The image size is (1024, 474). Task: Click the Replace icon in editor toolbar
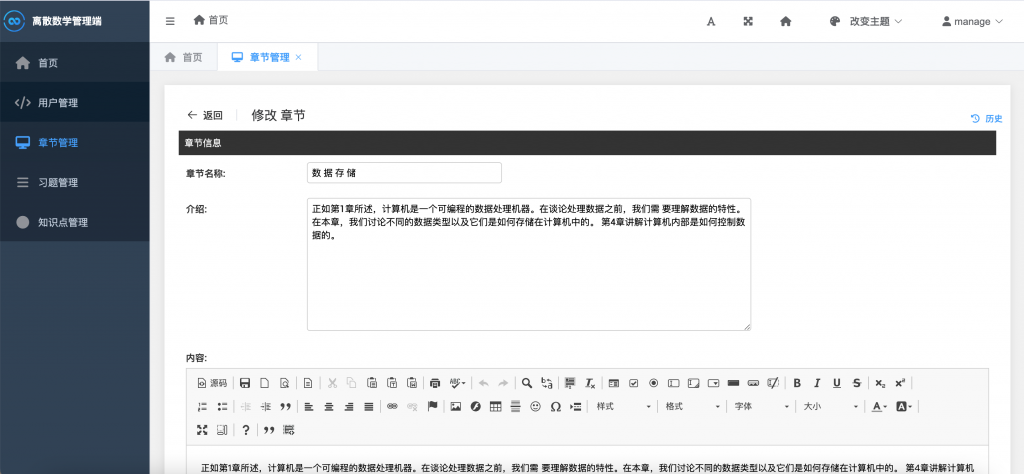pyautogui.click(x=547, y=383)
